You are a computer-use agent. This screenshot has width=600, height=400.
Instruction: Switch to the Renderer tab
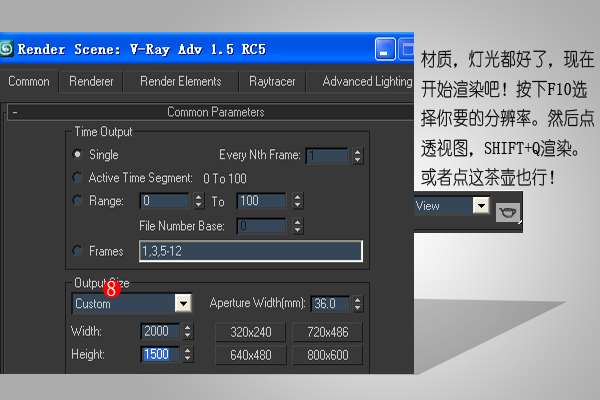coord(91,82)
